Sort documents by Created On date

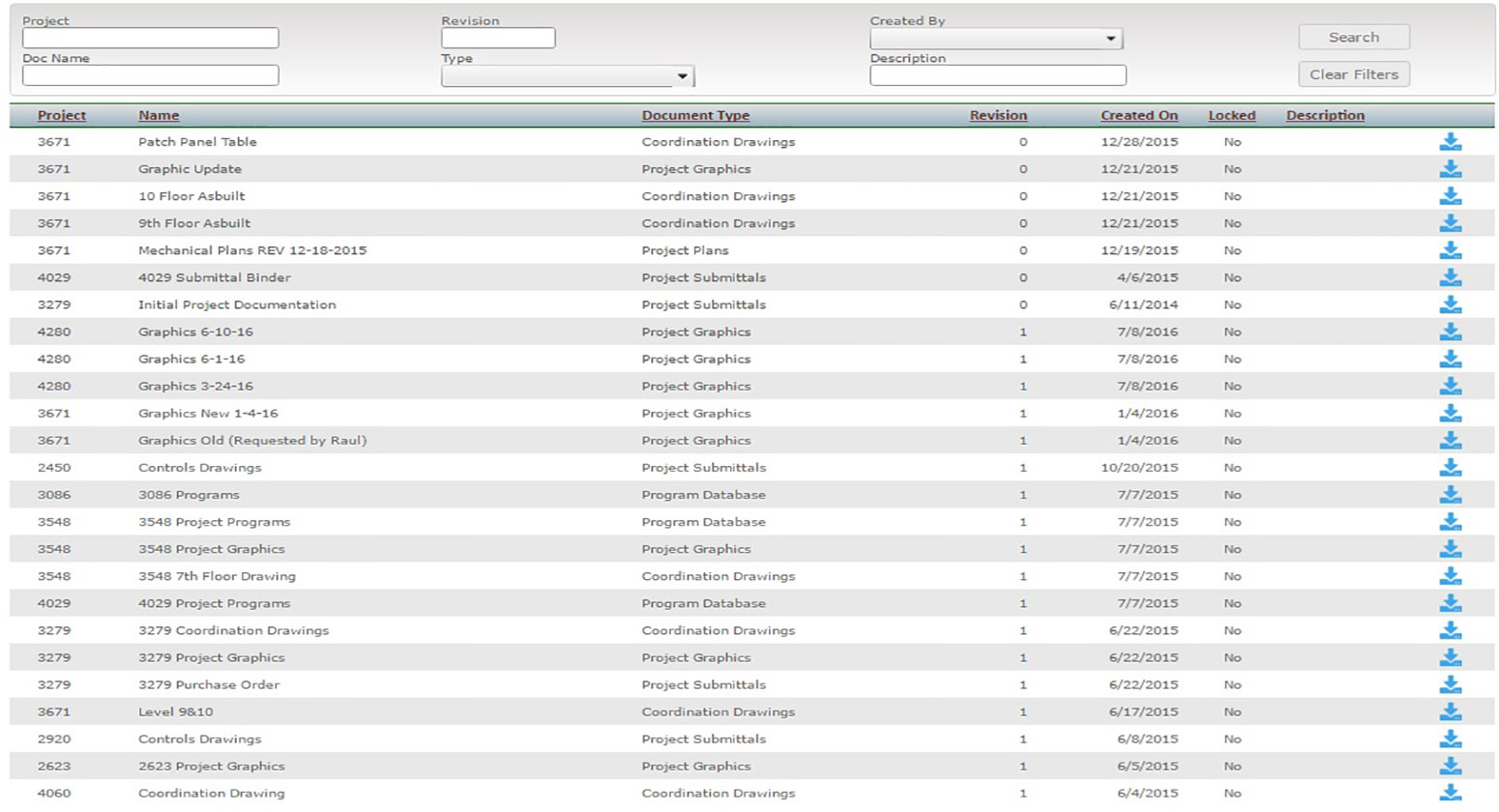[1138, 115]
